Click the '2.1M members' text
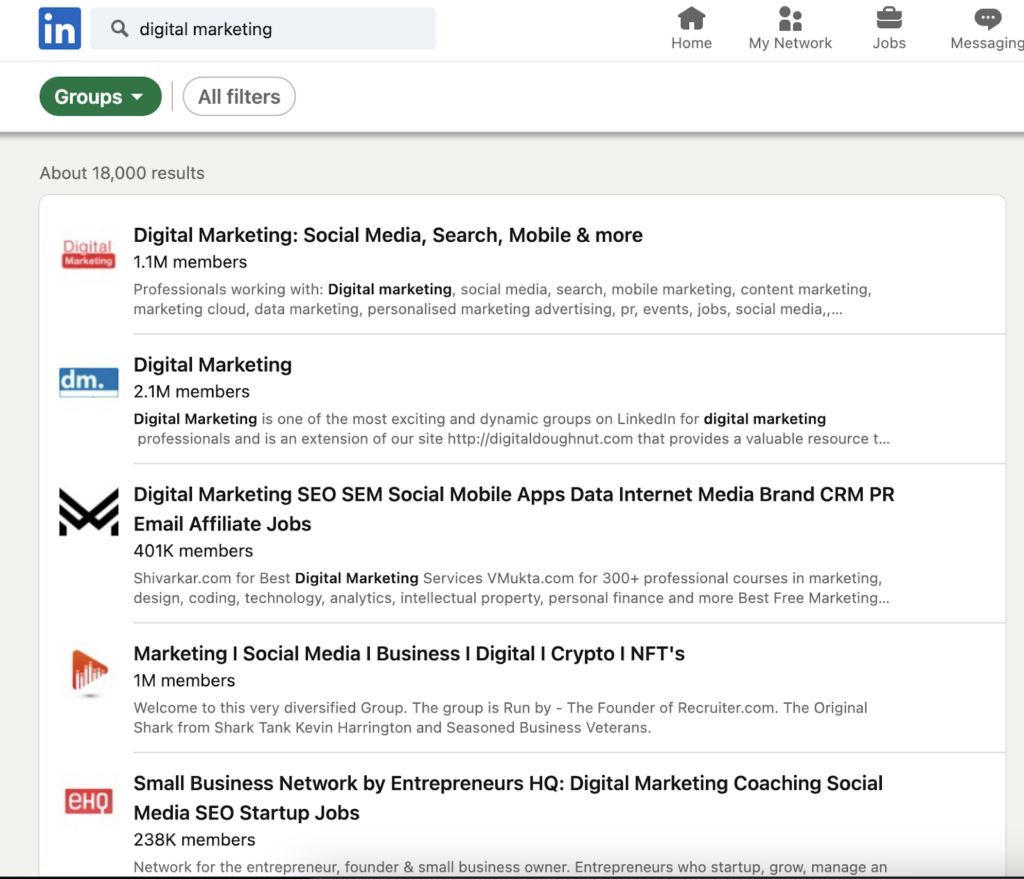Screen dimensions: 1024x879 point(191,391)
